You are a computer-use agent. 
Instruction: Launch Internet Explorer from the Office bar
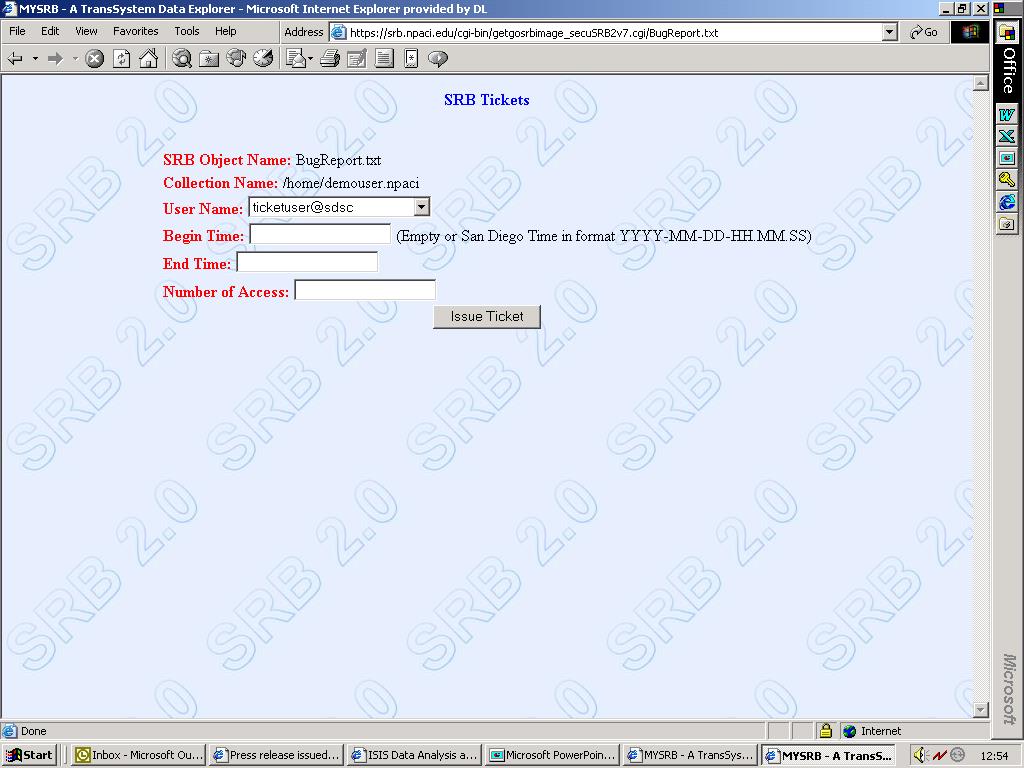pos(1006,202)
